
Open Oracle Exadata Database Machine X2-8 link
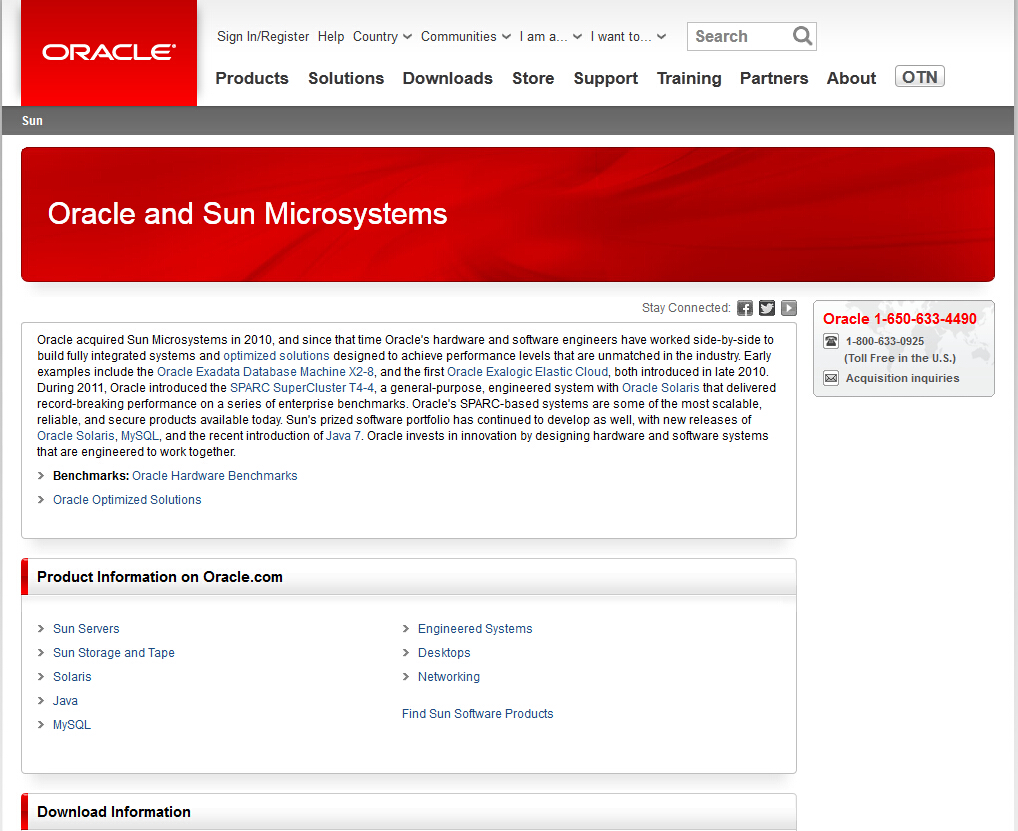pyautogui.click(x=266, y=372)
